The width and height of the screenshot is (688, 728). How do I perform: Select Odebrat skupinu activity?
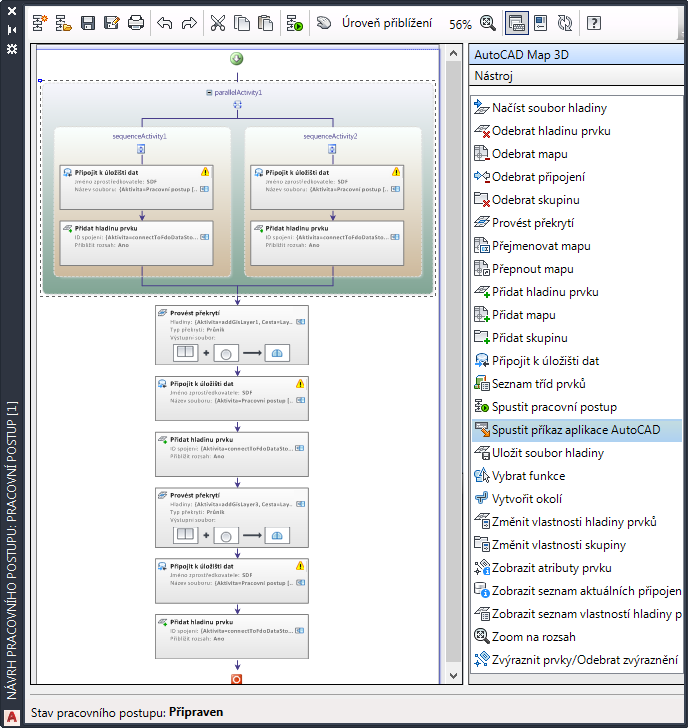tap(577, 200)
